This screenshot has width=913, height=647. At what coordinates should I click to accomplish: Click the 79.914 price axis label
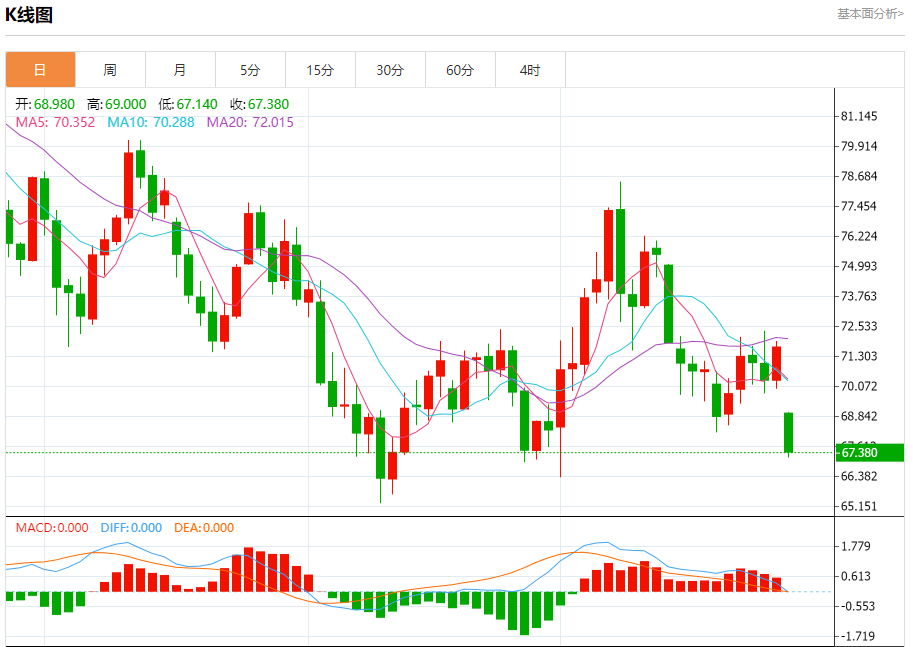859,146
